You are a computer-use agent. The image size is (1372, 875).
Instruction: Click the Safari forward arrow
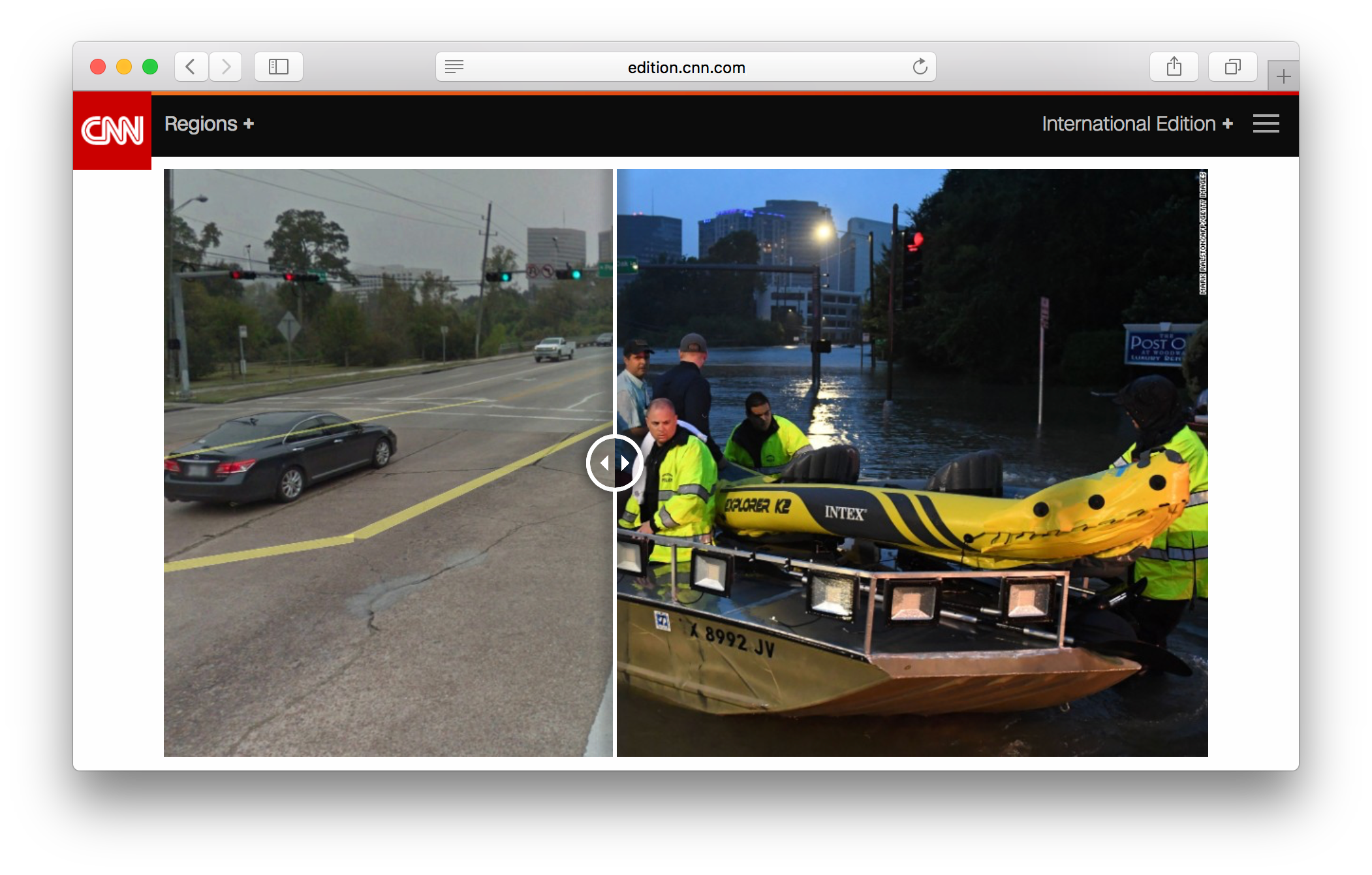coord(226,67)
